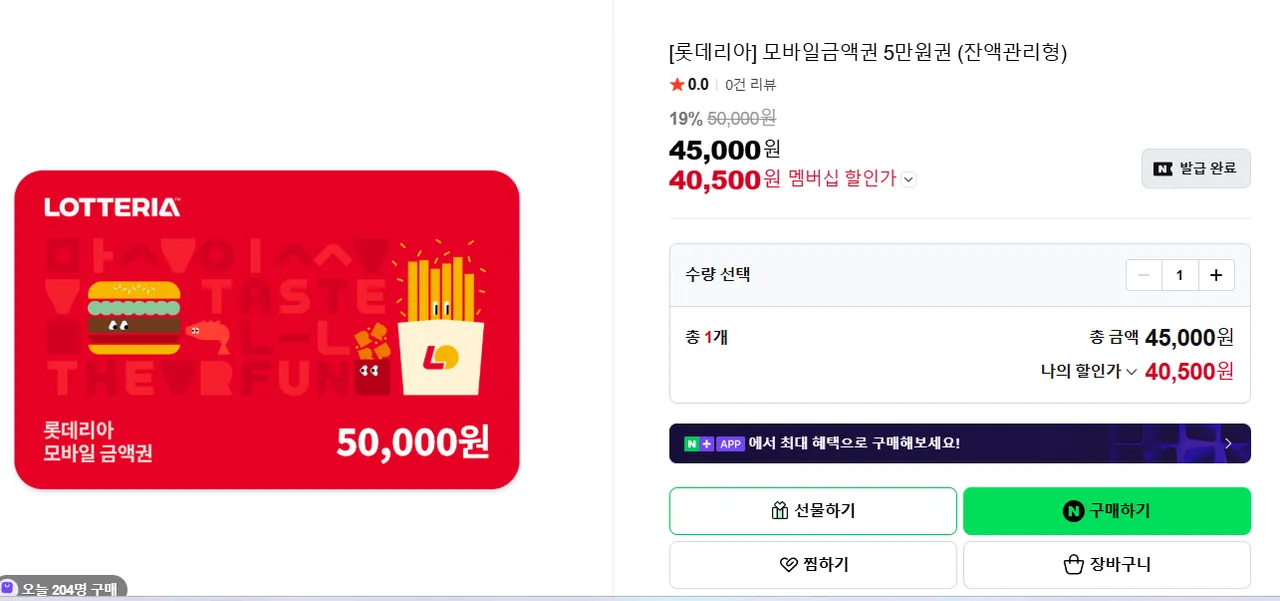Click the 롯데리아 모바일금액권 product title
This screenshot has height=601, width=1280.
point(868,53)
